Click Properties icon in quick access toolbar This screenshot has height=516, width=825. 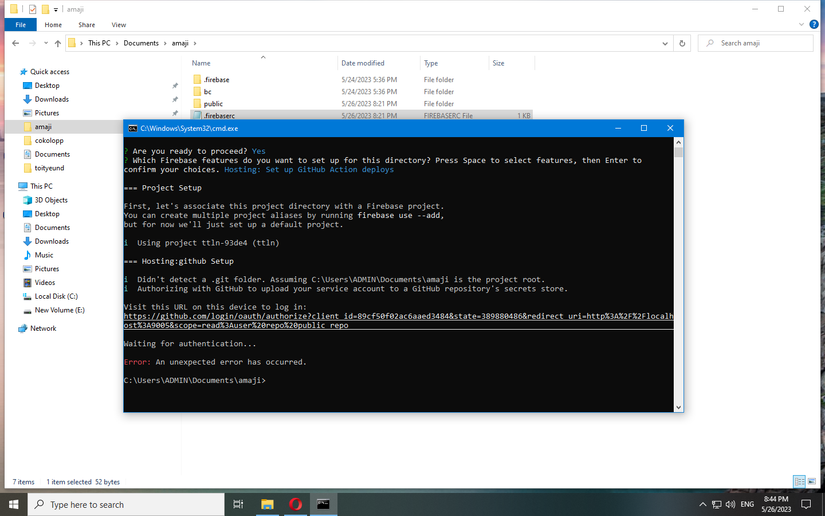(33, 9)
